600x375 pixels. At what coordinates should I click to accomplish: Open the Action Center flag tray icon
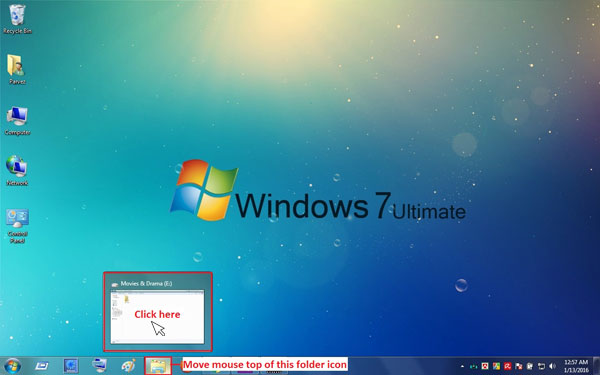pos(519,366)
